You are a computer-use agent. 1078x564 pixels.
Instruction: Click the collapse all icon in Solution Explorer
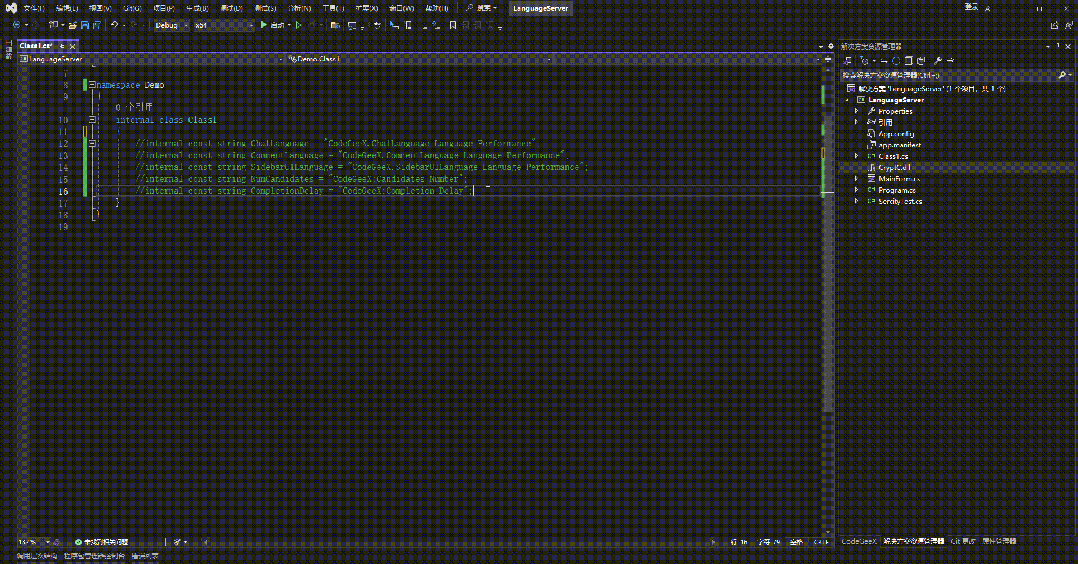(908, 61)
